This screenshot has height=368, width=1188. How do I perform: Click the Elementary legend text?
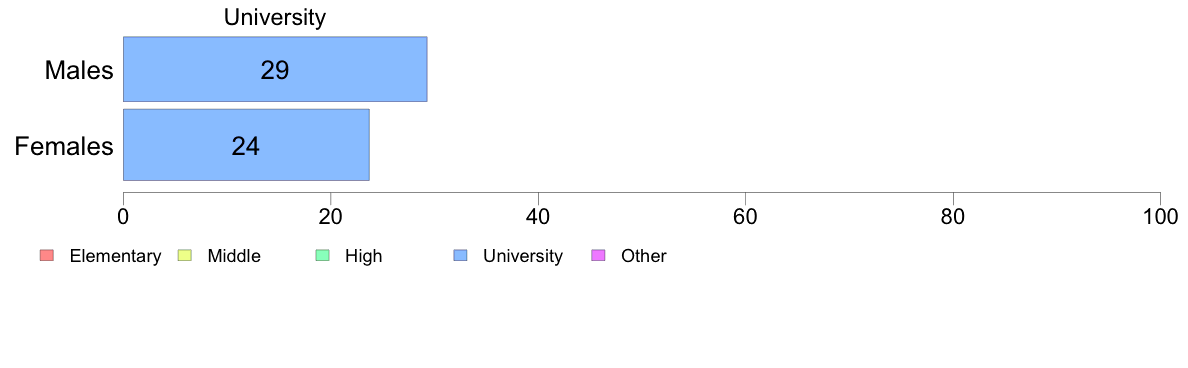pyautogui.click(x=115, y=256)
